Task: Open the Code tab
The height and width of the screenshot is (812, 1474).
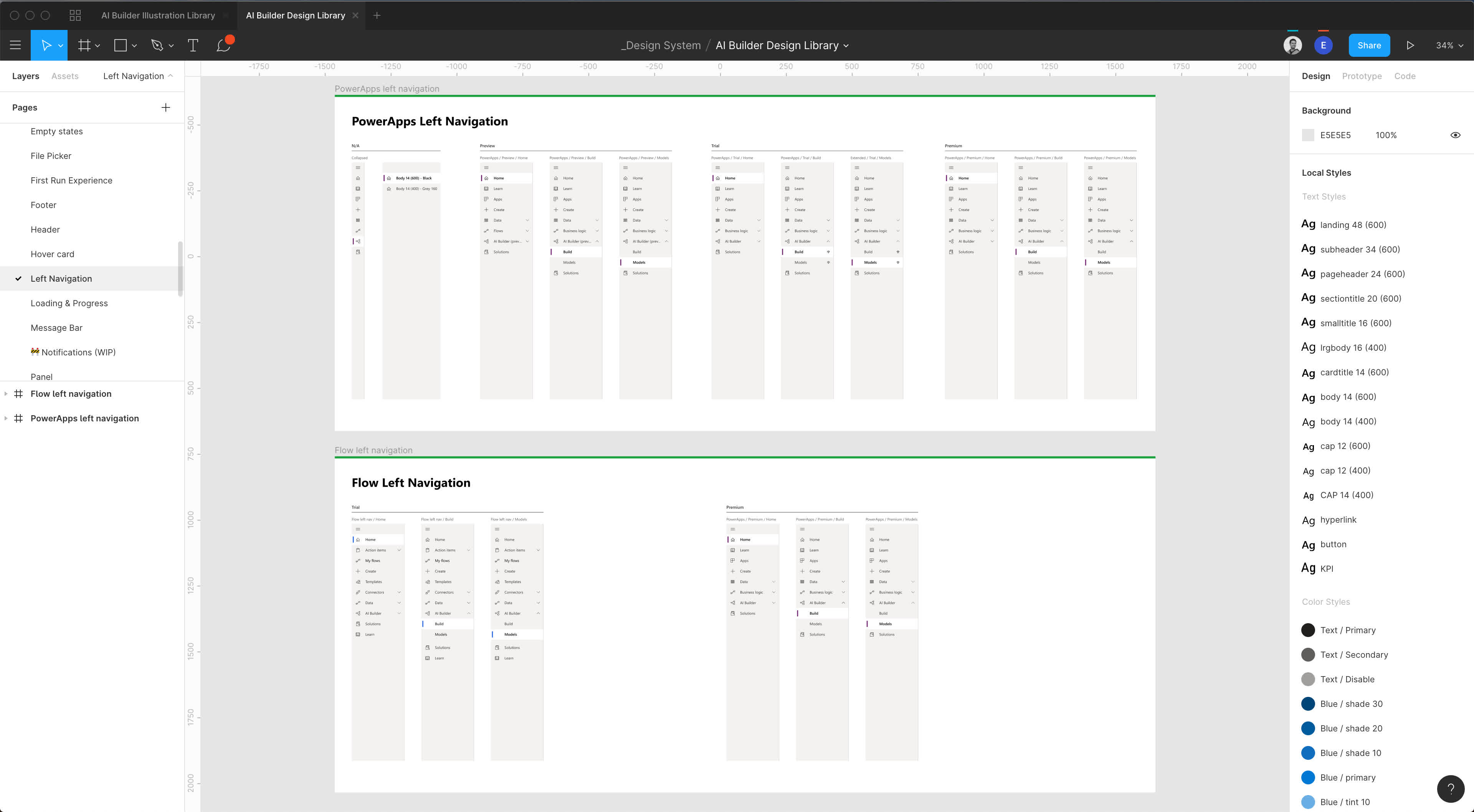Action: pyautogui.click(x=1405, y=76)
